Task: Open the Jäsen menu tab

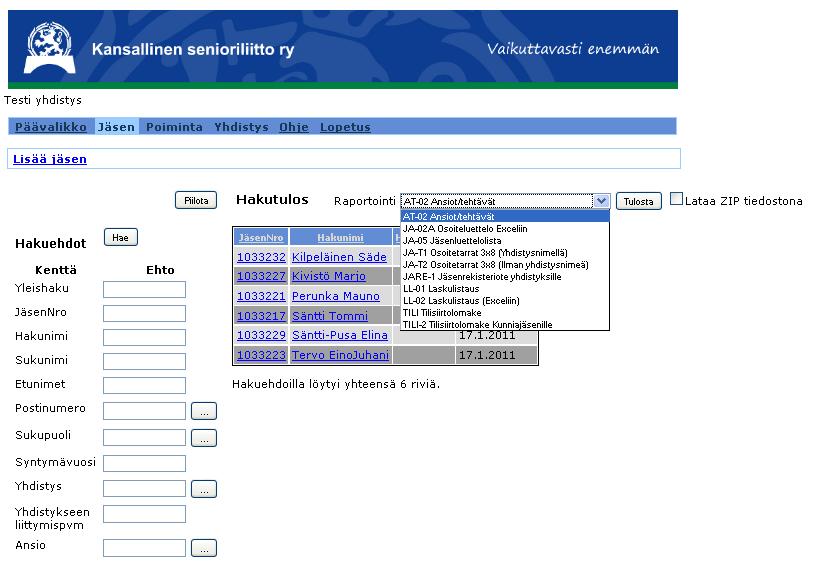Action: 116,127
